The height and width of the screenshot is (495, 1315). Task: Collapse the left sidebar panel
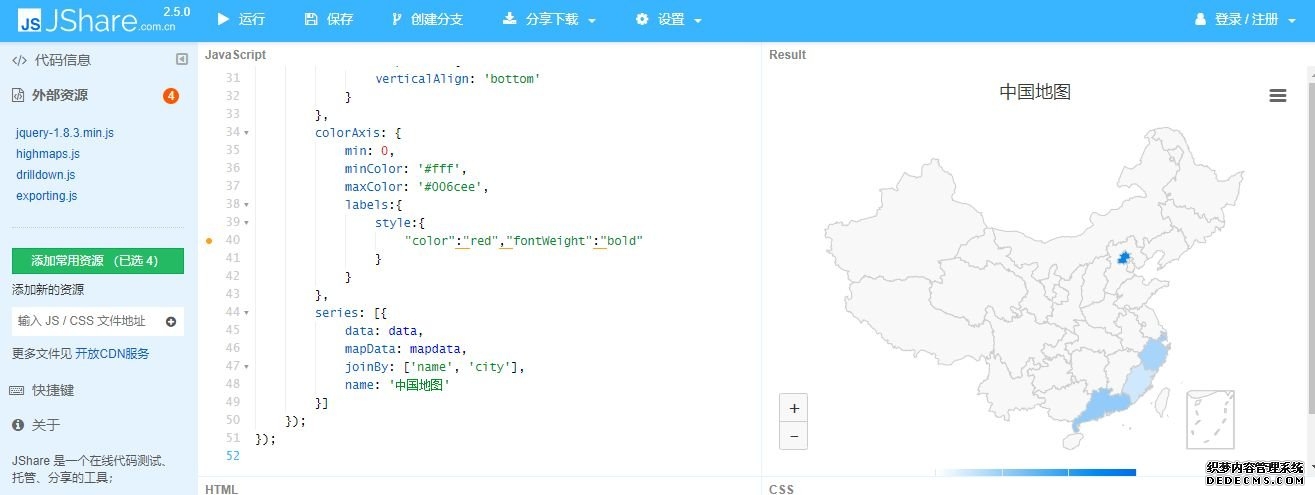click(181, 60)
